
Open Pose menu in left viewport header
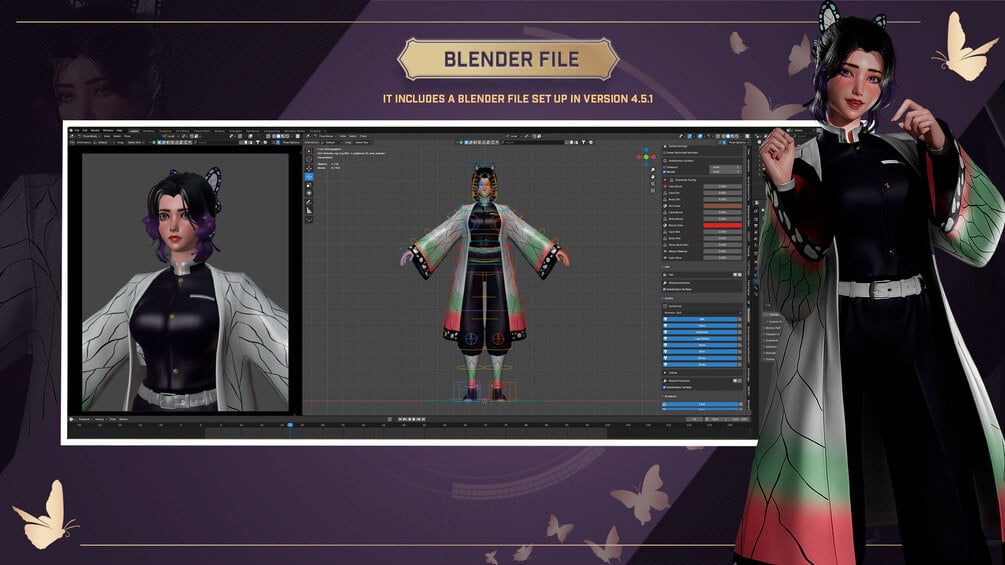tap(127, 136)
